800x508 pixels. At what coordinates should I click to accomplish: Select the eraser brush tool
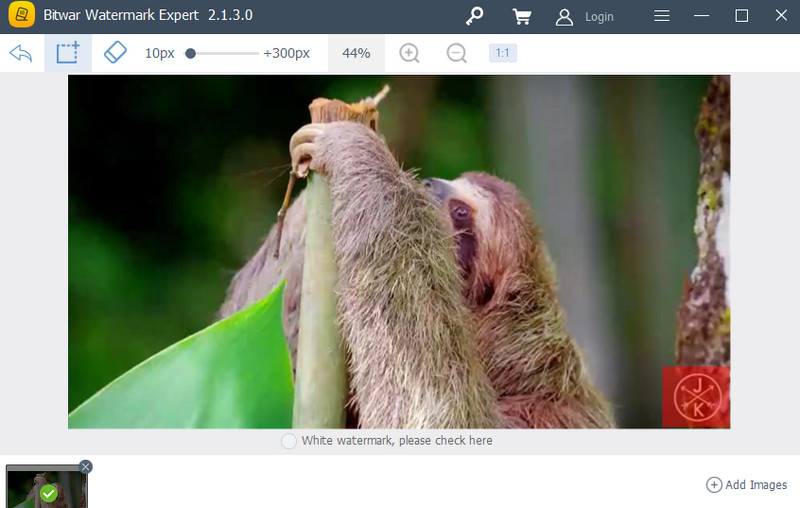[x=116, y=53]
